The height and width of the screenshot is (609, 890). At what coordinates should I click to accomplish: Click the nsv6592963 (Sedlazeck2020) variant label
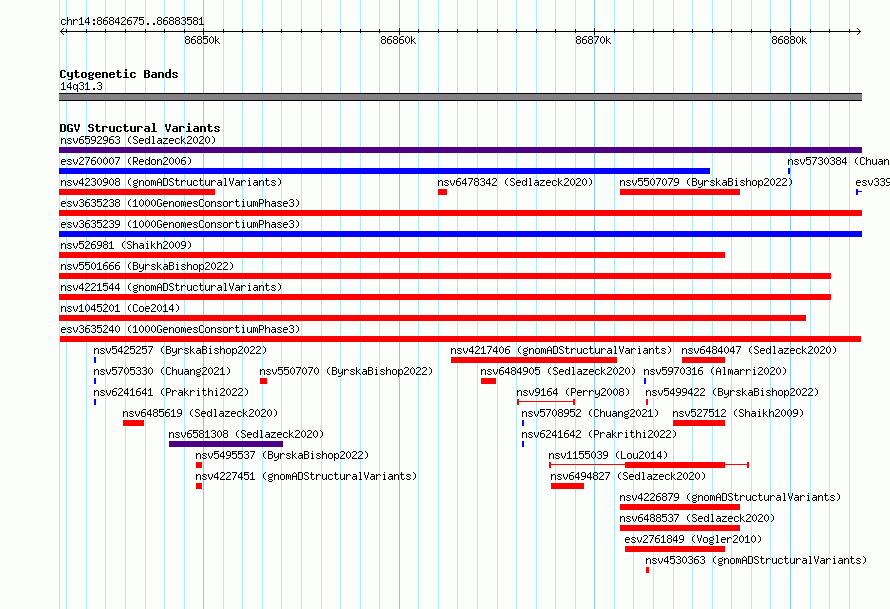[x=138, y=140]
